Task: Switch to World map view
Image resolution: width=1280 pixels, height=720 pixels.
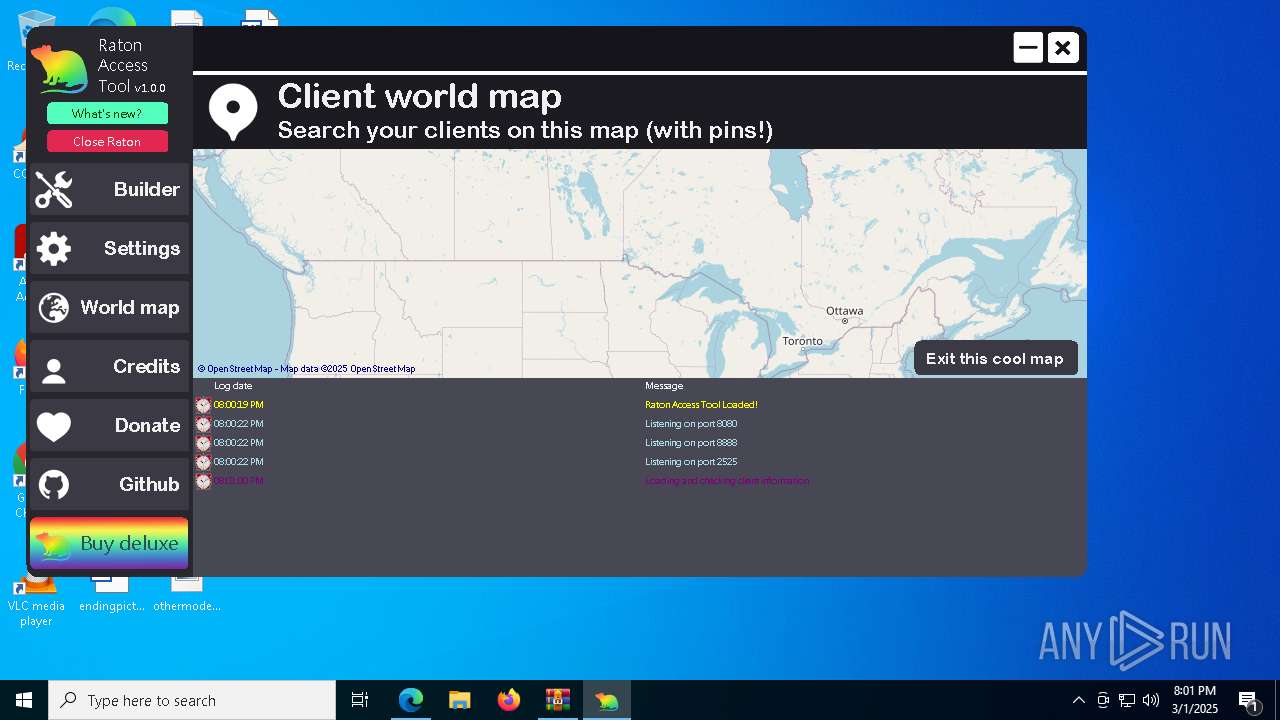Action: click(x=109, y=308)
